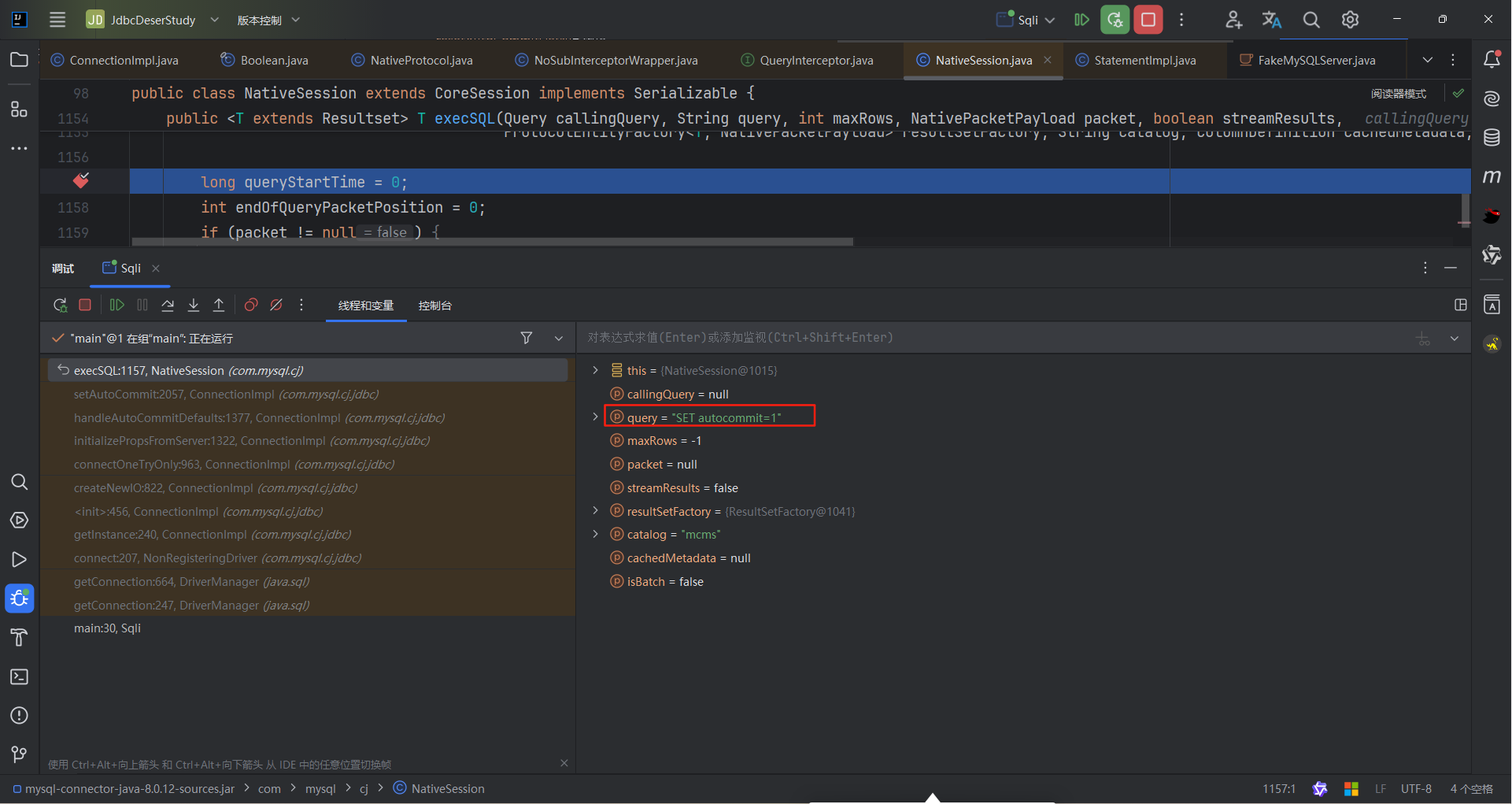
Task: Open the translate plugin icon
Action: point(1272,20)
